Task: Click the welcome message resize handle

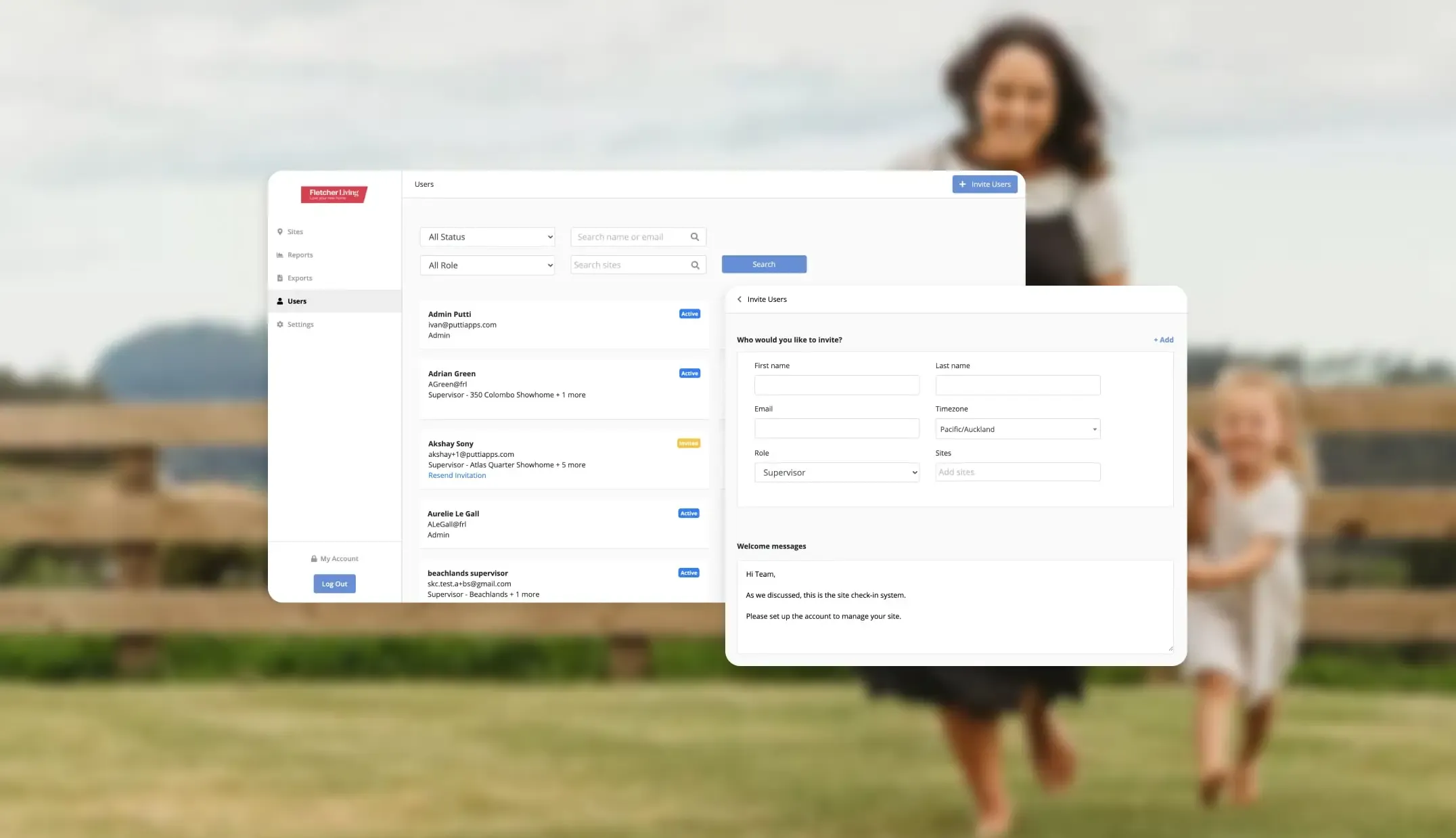Action: tap(1170, 648)
